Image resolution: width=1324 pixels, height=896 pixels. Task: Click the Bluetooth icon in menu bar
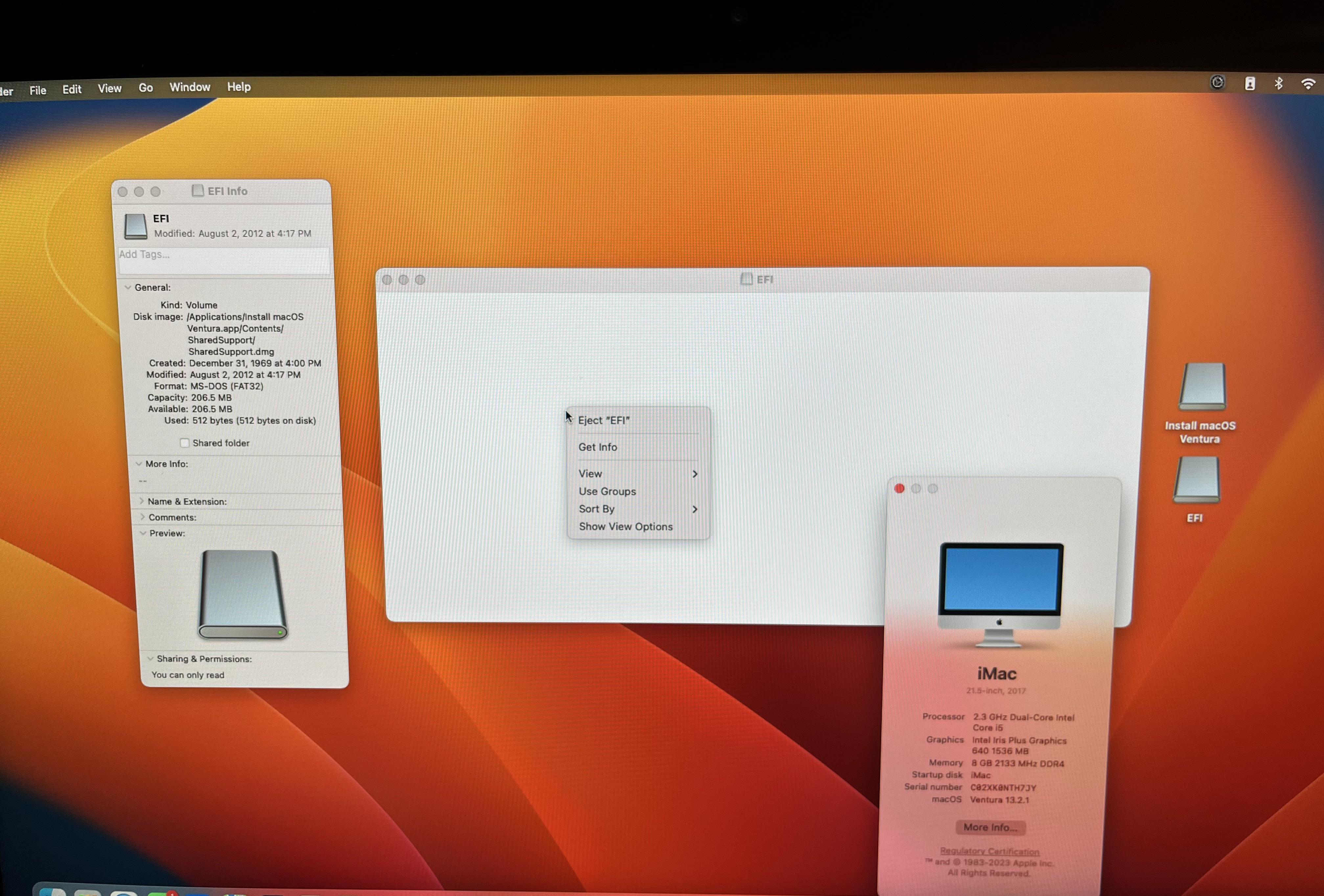point(1279,84)
